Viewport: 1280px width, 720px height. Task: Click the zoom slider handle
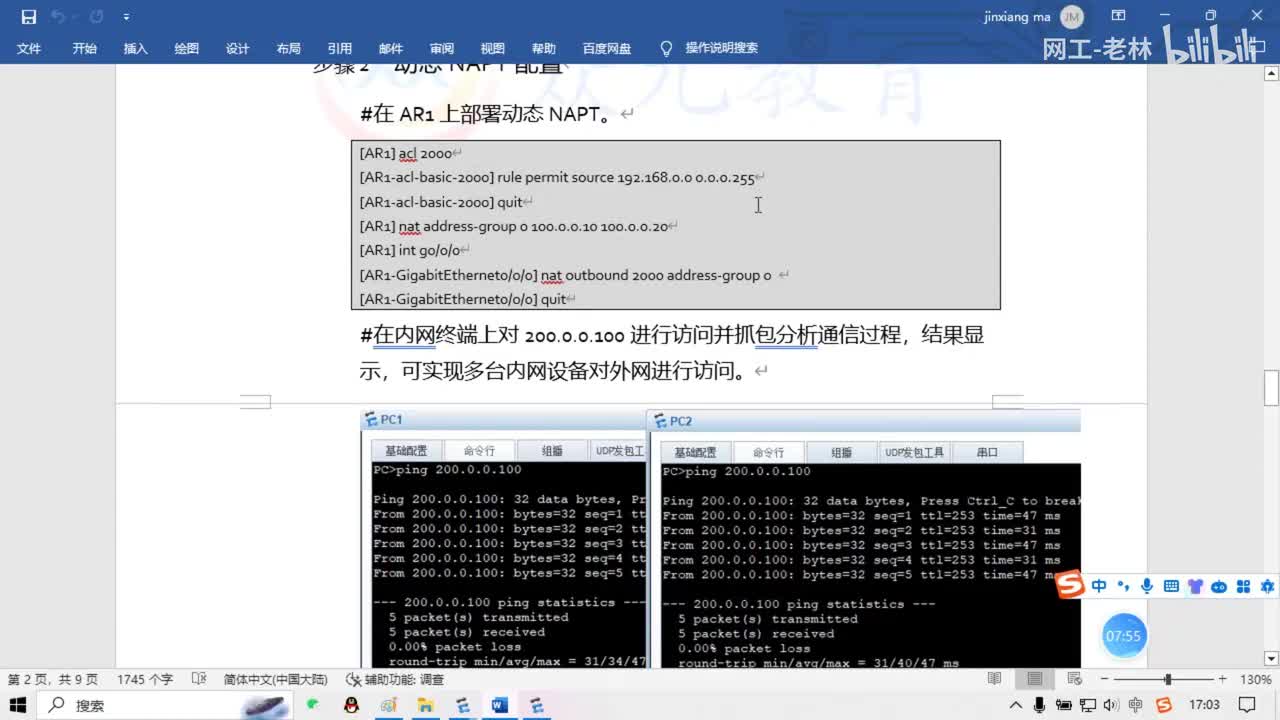[x=1167, y=679]
